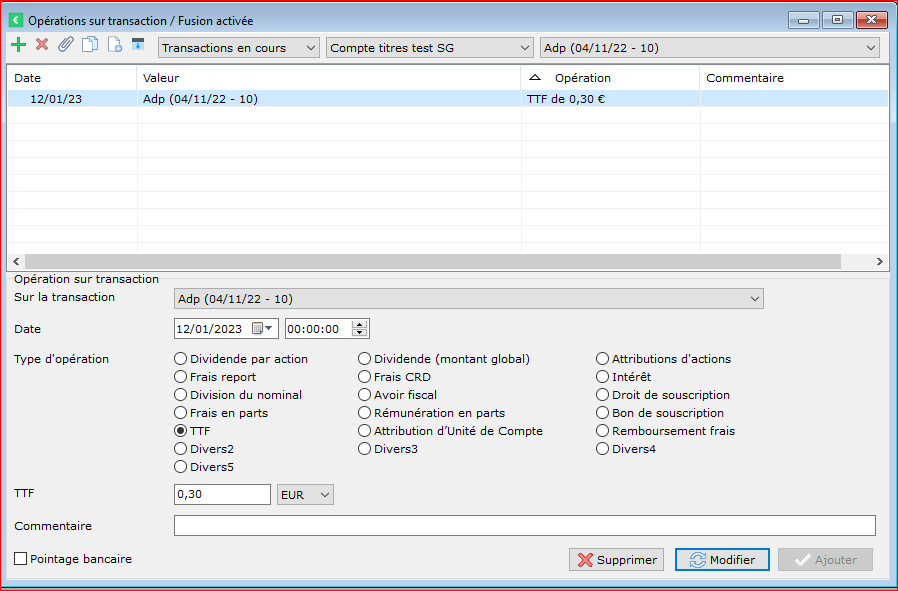Click the horizontal scrollbar thumb
The width and height of the screenshot is (898, 591).
(433, 261)
